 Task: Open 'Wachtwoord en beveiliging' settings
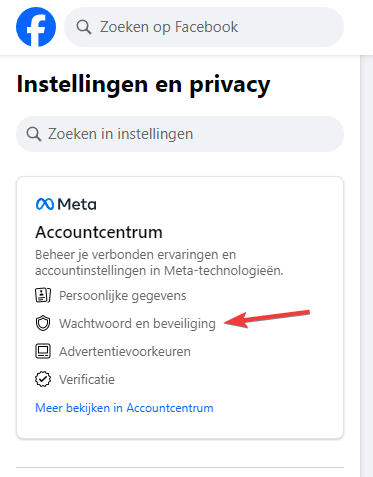point(137,324)
